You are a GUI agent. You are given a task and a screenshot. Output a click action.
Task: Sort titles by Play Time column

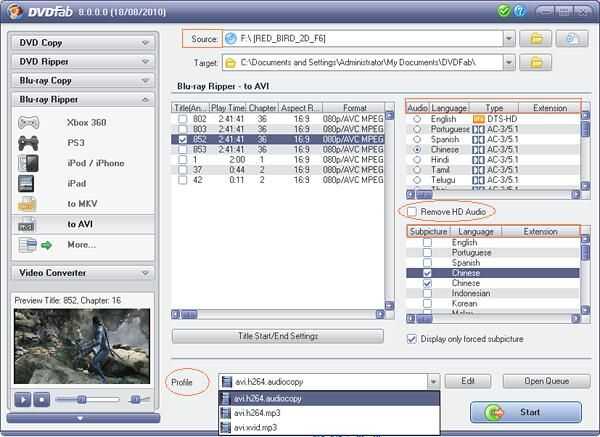pyautogui.click(x=228, y=108)
